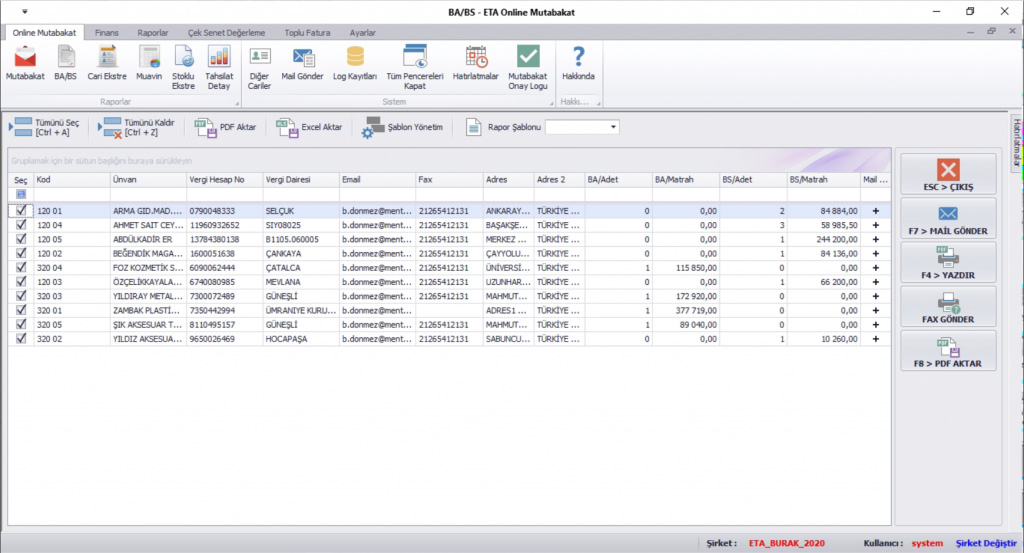Open Mutabakat Onay Logu

pyautogui.click(x=528, y=67)
